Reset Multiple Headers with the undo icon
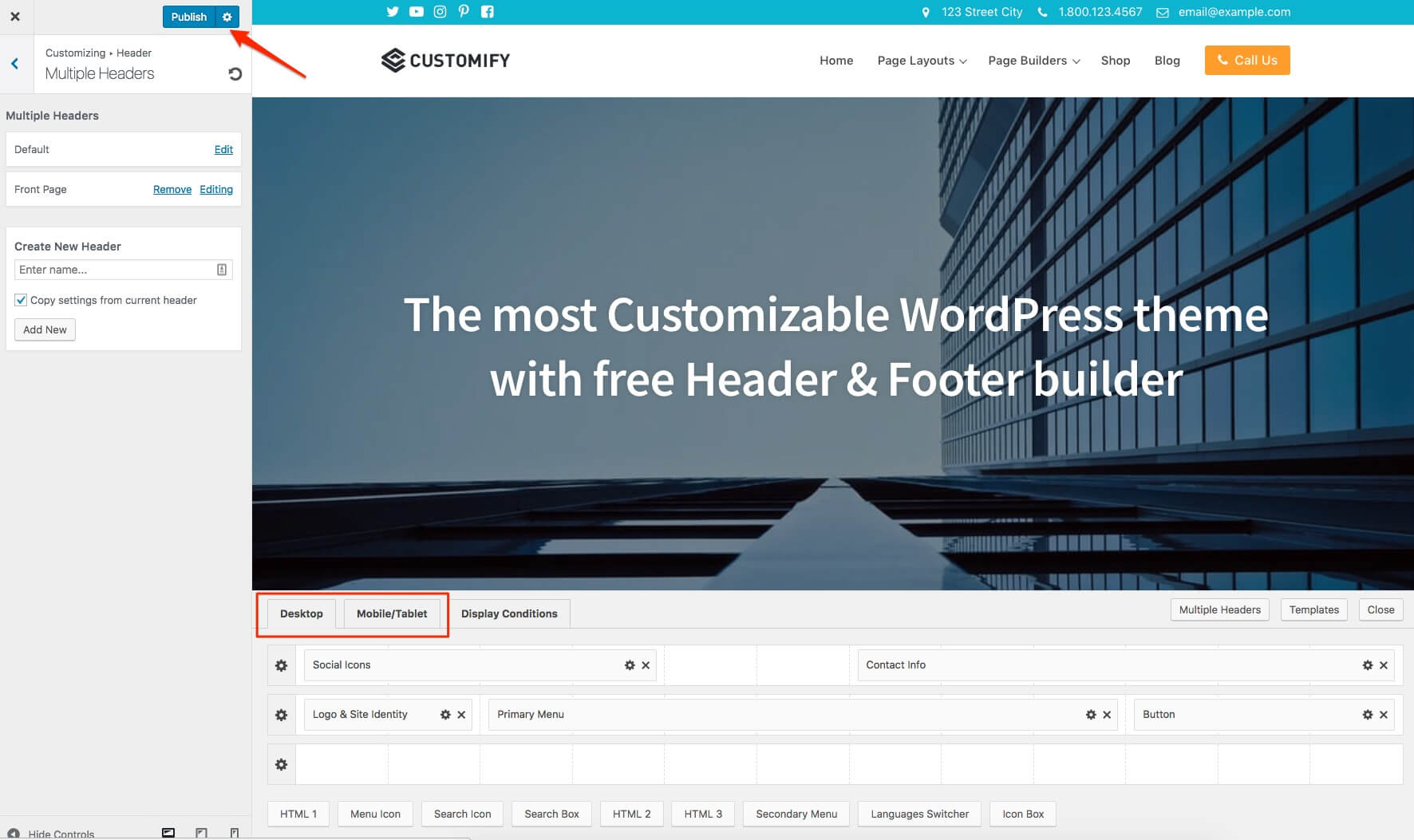Screen dimensions: 1414x840 tap(235, 73)
